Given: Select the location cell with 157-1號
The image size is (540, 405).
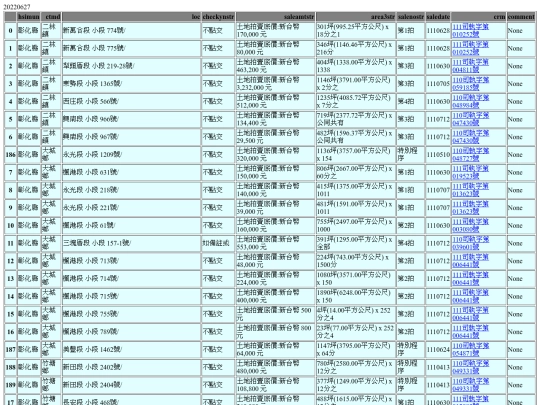Looking at the screenshot, I should tap(132, 243).
